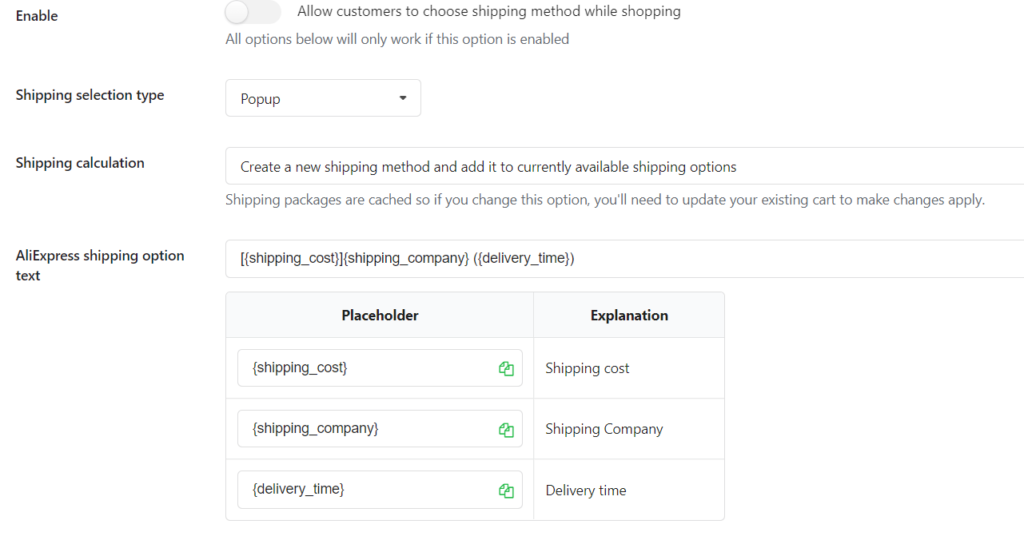The height and width of the screenshot is (548, 1024).
Task: Click the AliExpress shipping option text label
Action: 100,265
